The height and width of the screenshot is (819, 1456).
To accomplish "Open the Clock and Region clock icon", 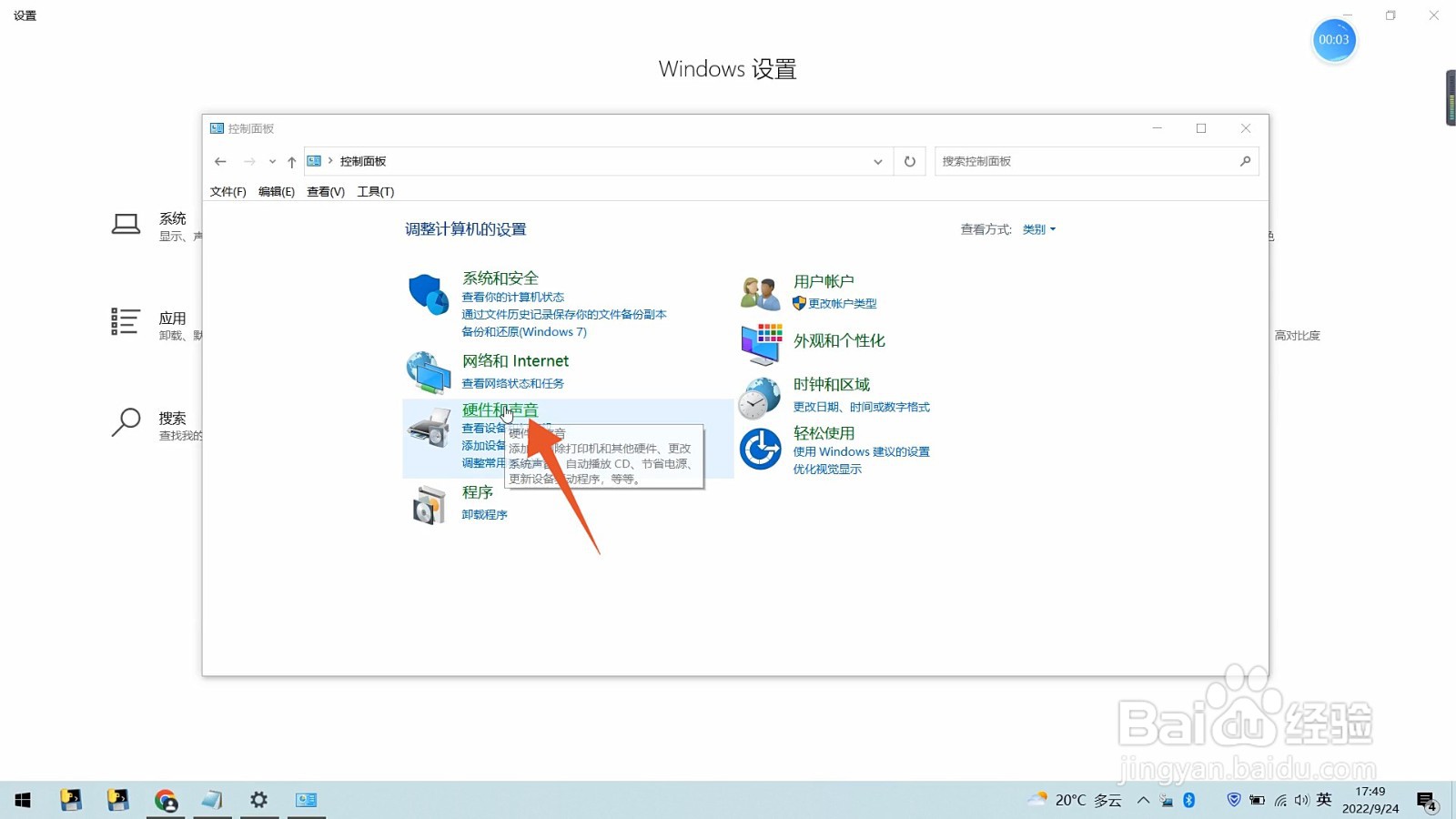I will [x=760, y=398].
